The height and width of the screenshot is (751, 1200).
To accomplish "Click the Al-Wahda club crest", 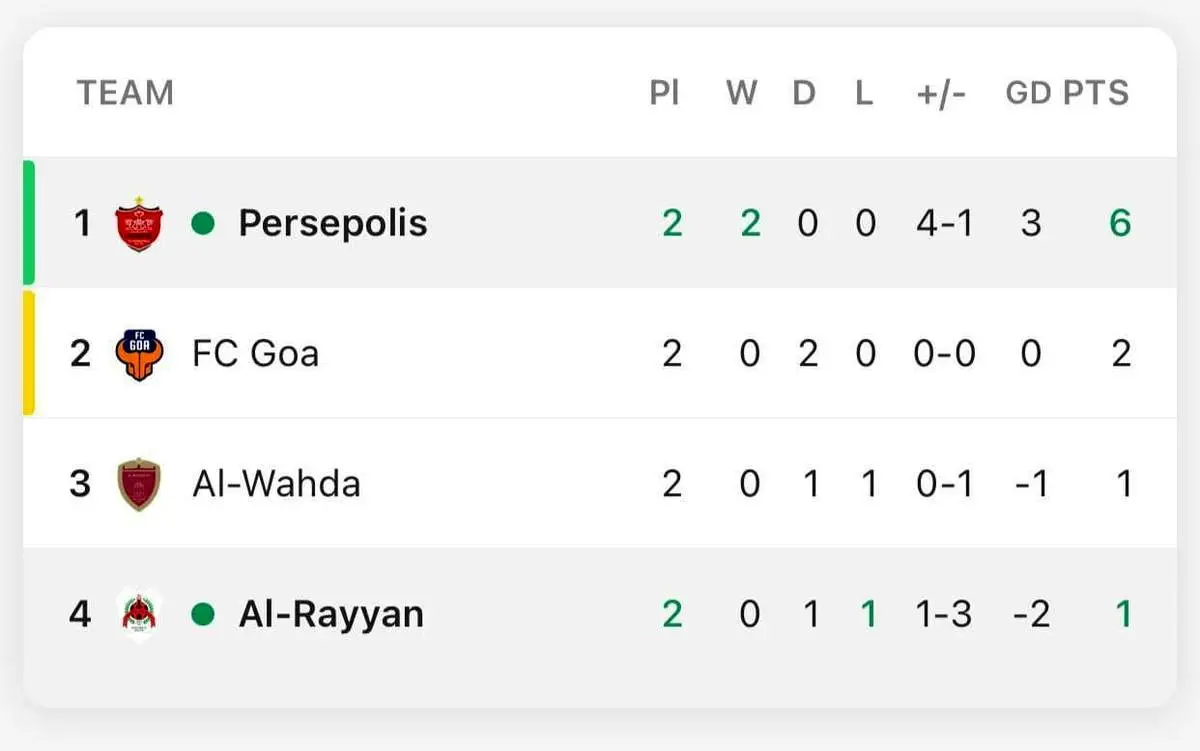I will (x=139, y=484).
